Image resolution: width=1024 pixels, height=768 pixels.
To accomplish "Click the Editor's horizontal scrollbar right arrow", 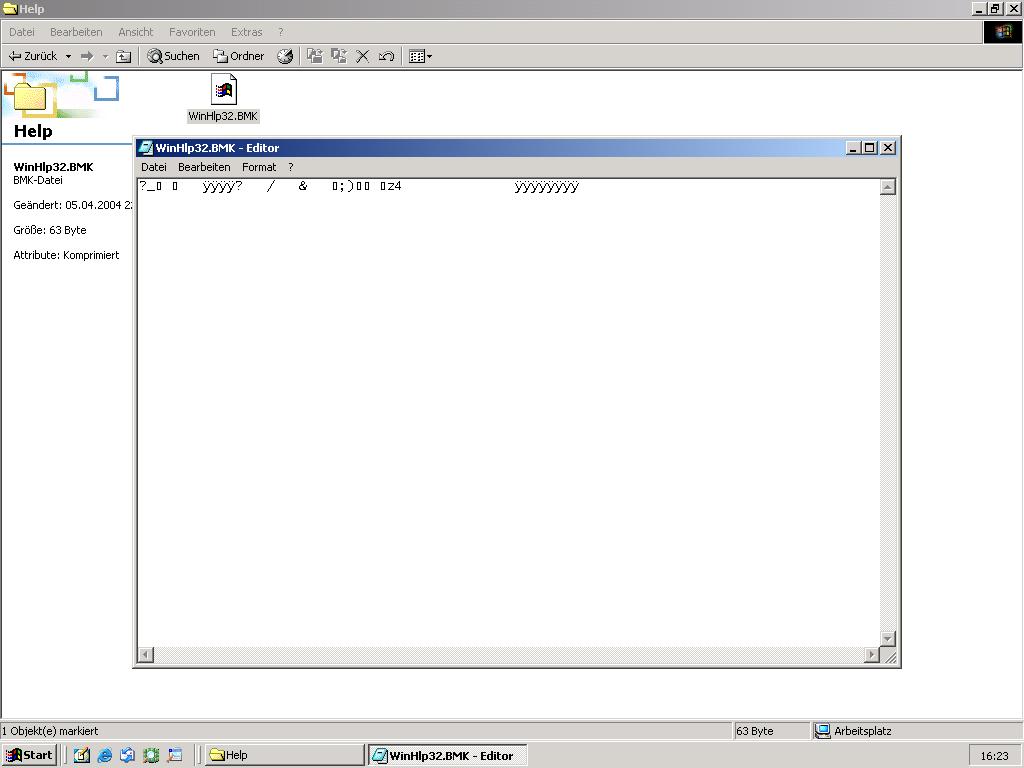I will click(871, 655).
